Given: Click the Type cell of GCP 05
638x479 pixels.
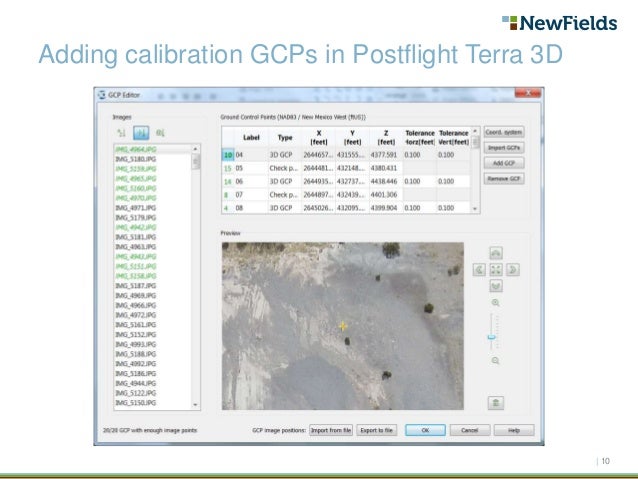Looking at the screenshot, I should [x=285, y=168].
